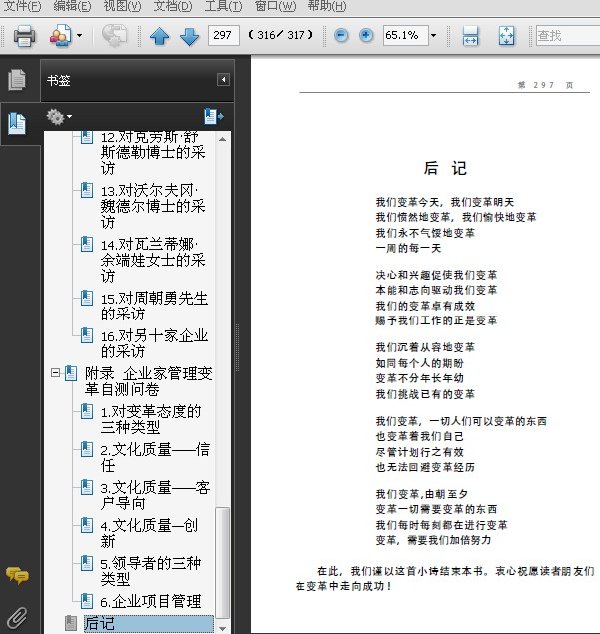
Task: Open the Attachments paperclip icon
Action: pyautogui.click(x=17, y=618)
